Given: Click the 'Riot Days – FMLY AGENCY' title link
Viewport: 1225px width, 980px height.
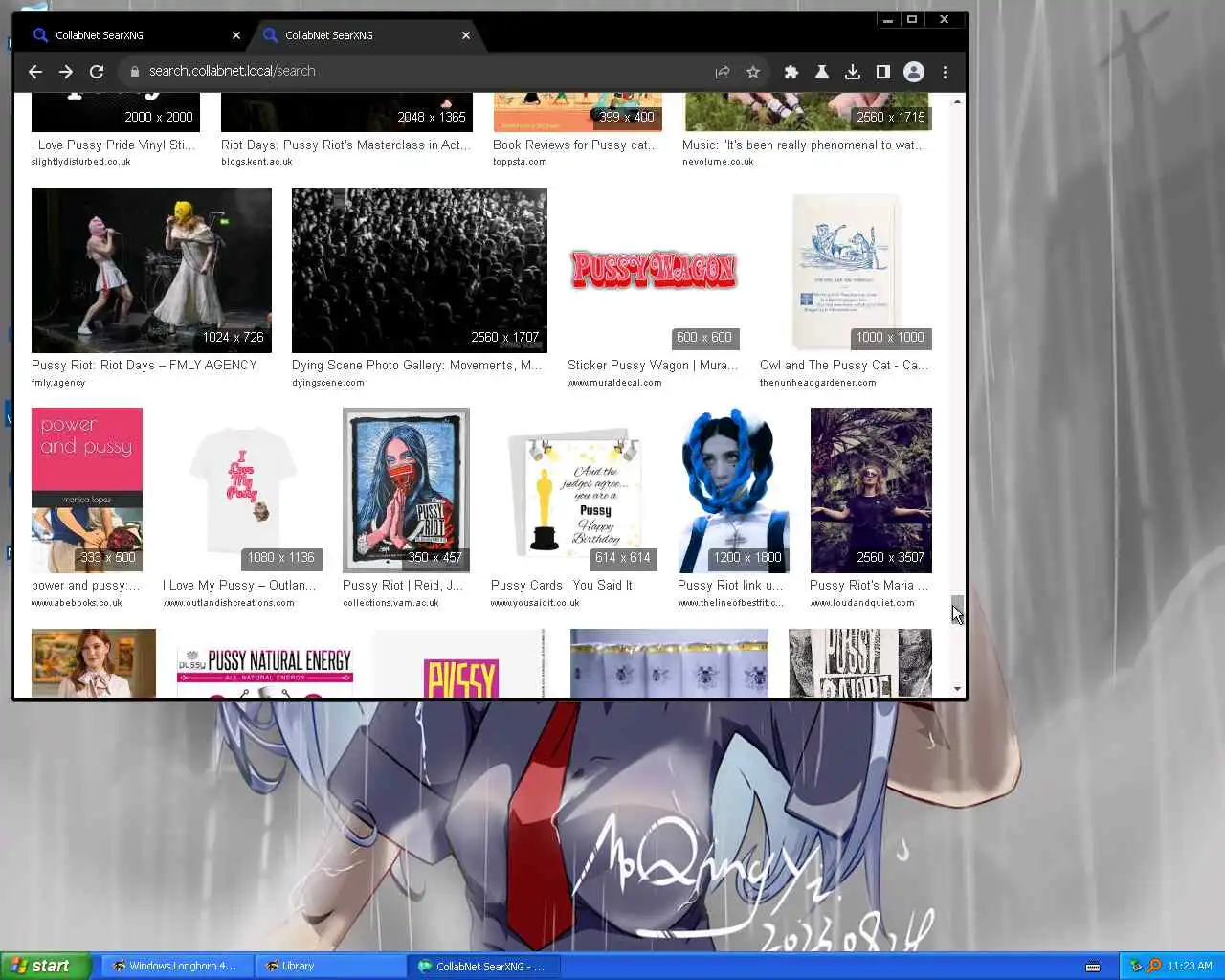Looking at the screenshot, I should (145, 366).
